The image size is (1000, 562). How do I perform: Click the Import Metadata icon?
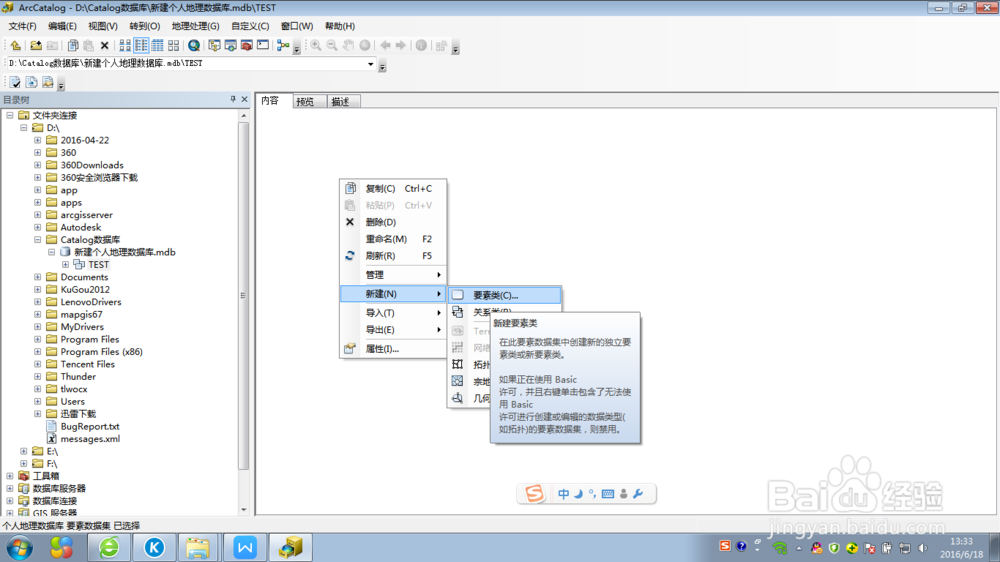48,83
